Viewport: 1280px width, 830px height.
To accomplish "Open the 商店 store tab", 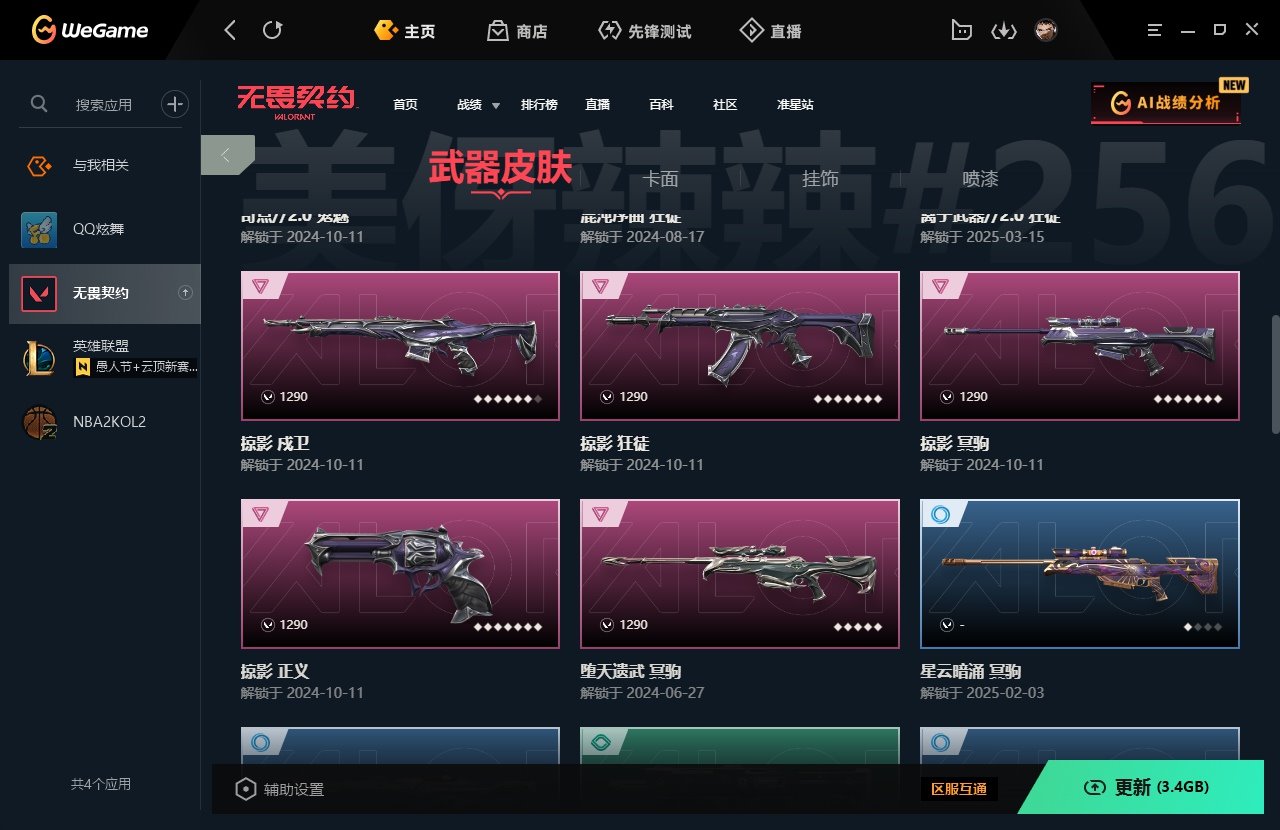I will coord(518,31).
